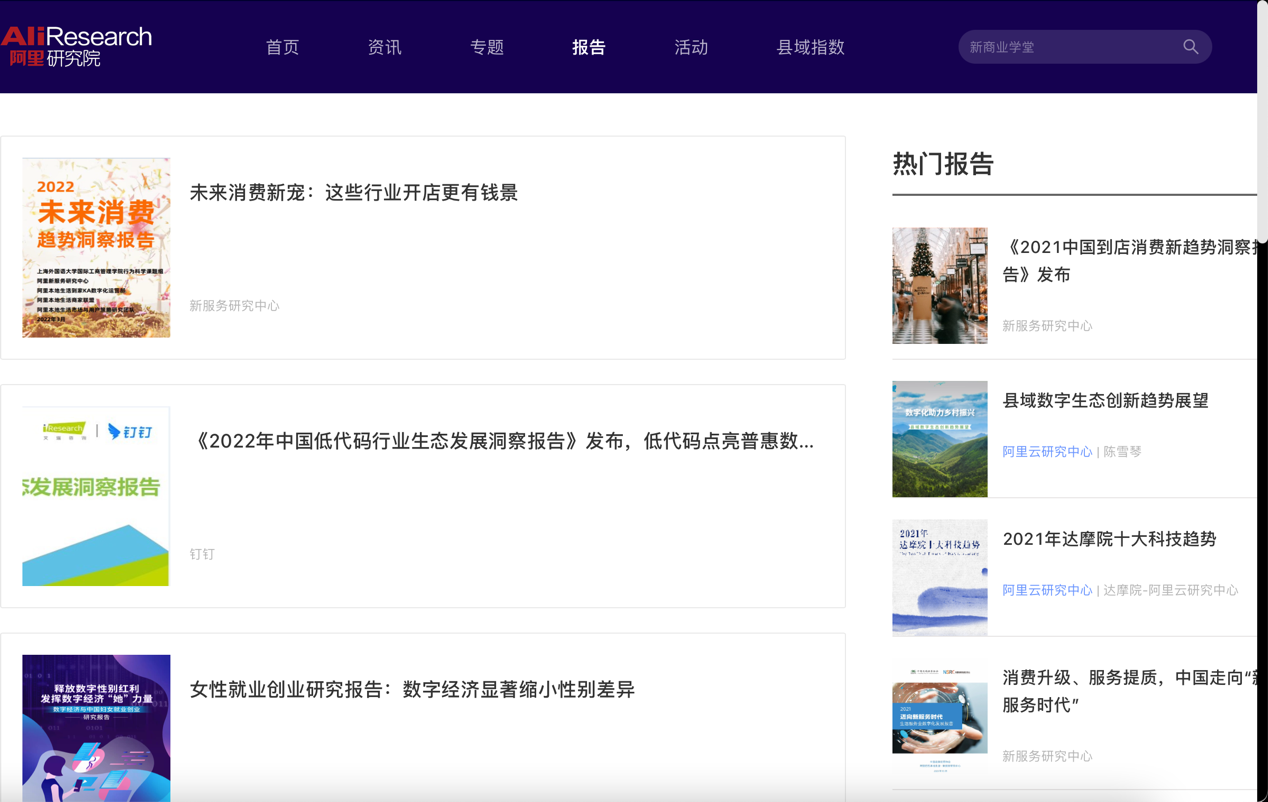The image size is (1268, 802).
Task: Click 阿里云研究中心 link beside 陈雪琴
Action: (1047, 452)
